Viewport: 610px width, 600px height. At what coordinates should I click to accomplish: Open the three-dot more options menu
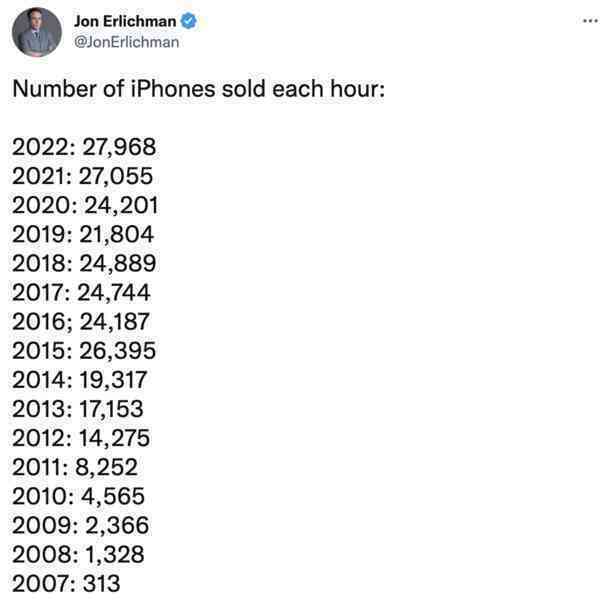click(x=590, y=21)
